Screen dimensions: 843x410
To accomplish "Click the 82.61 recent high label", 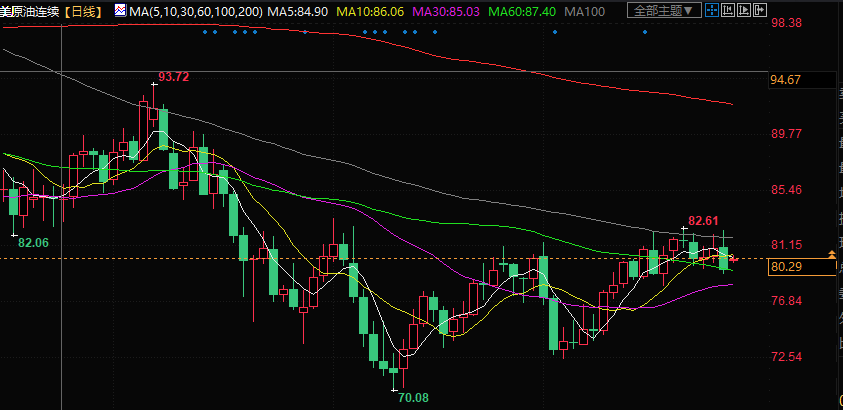I will coord(704,220).
